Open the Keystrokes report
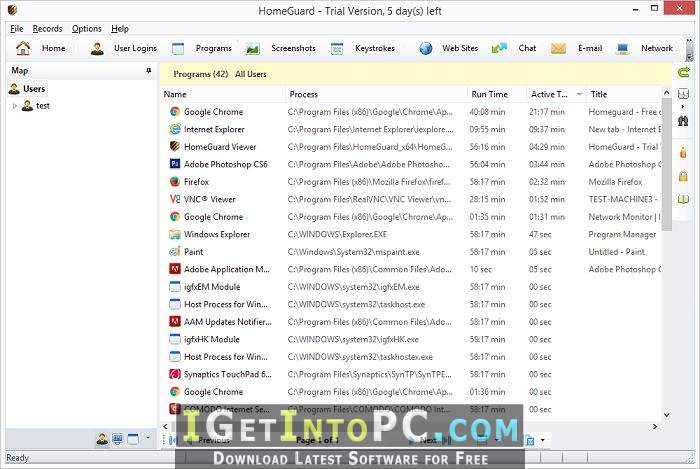Image resolution: width=700 pixels, height=469 pixels. coord(363,48)
